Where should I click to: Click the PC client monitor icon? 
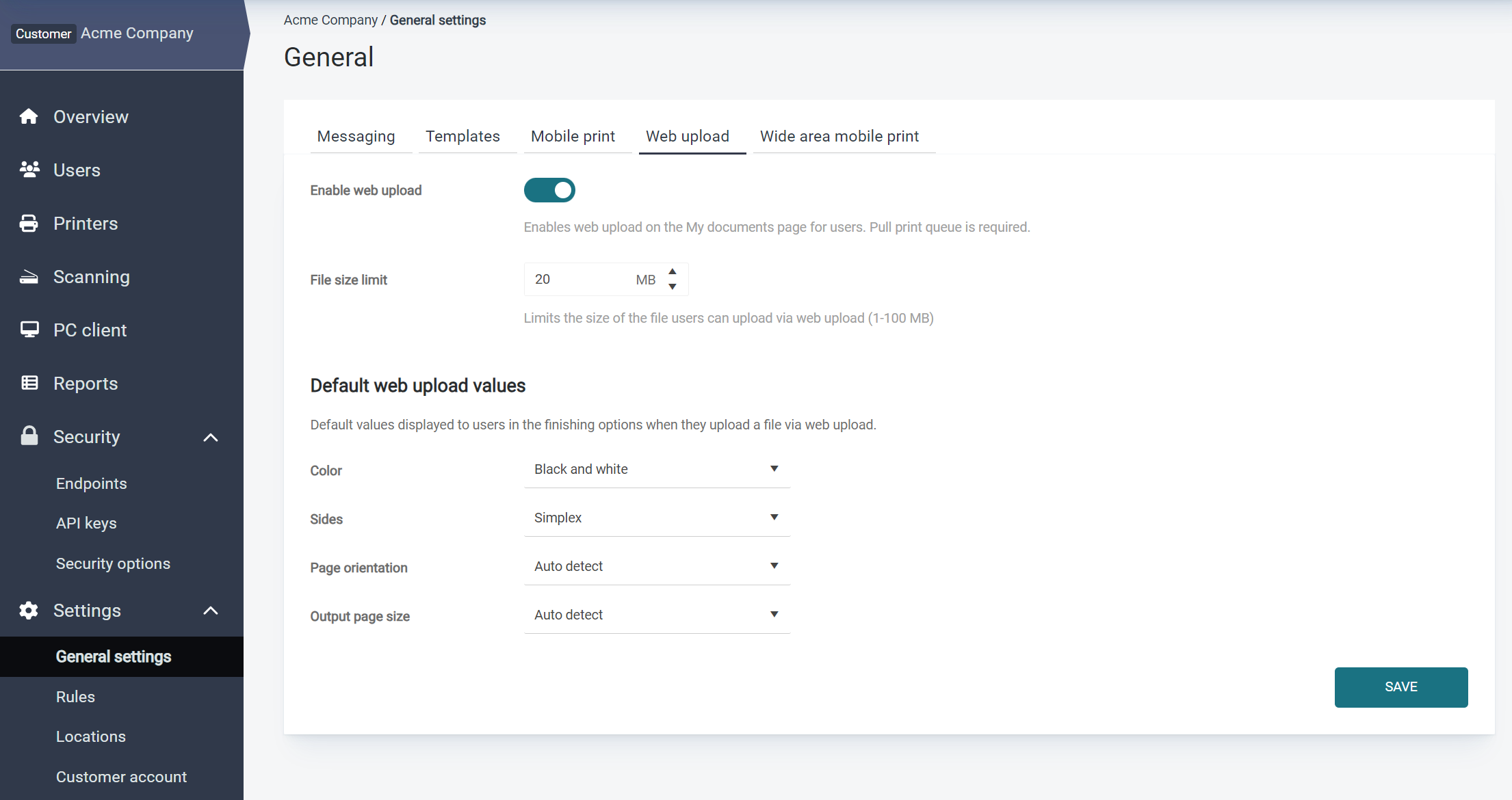click(29, 330)
